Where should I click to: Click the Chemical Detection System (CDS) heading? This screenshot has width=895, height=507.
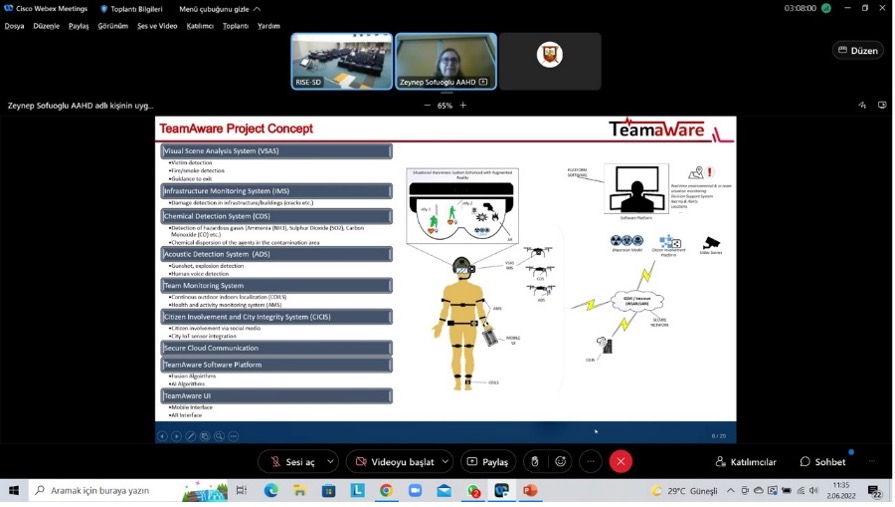pos(276,216)
